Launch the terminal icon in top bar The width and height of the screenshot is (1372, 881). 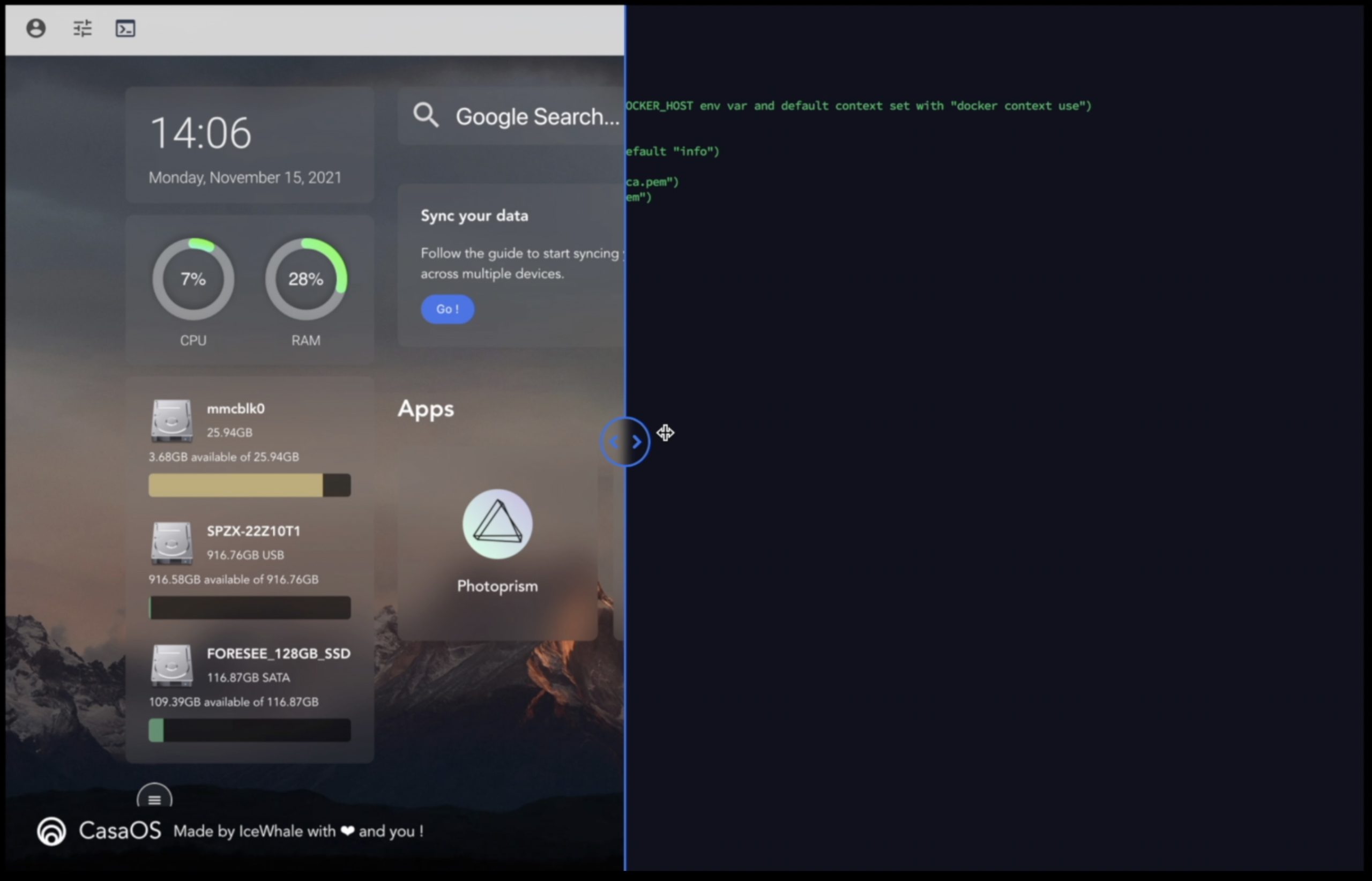125,28
